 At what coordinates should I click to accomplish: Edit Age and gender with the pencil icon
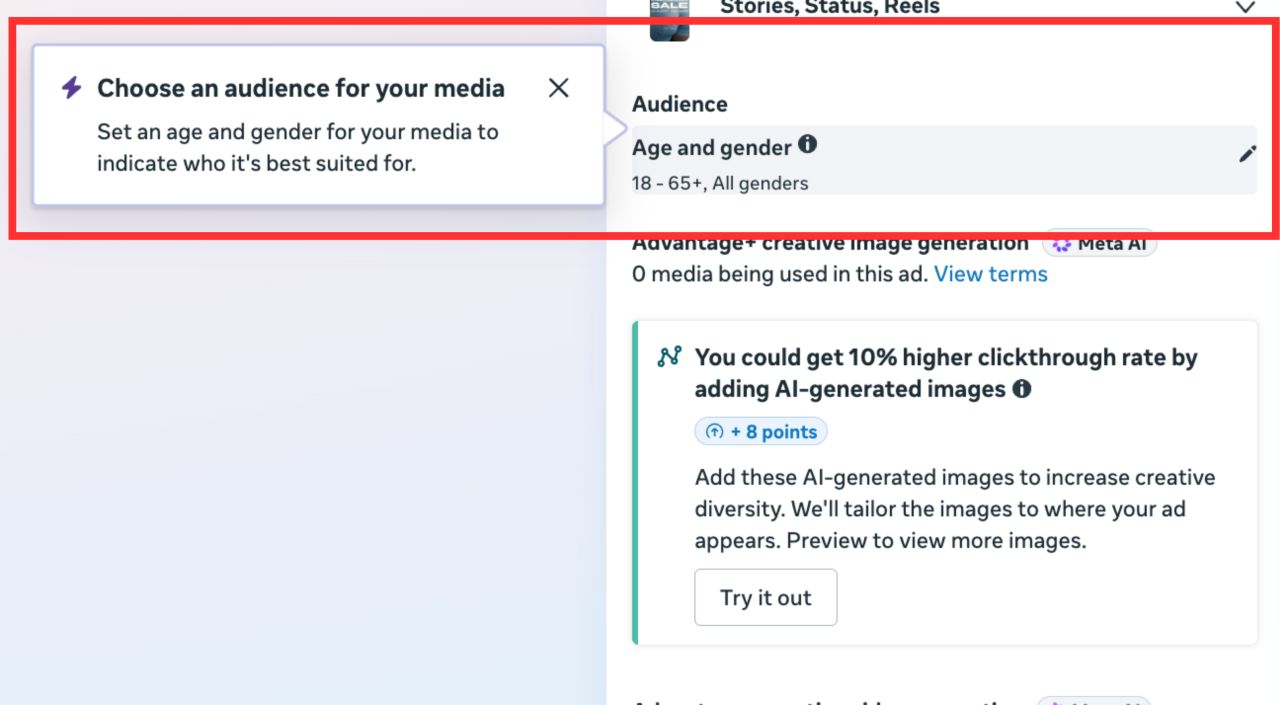coord(1247,154)
